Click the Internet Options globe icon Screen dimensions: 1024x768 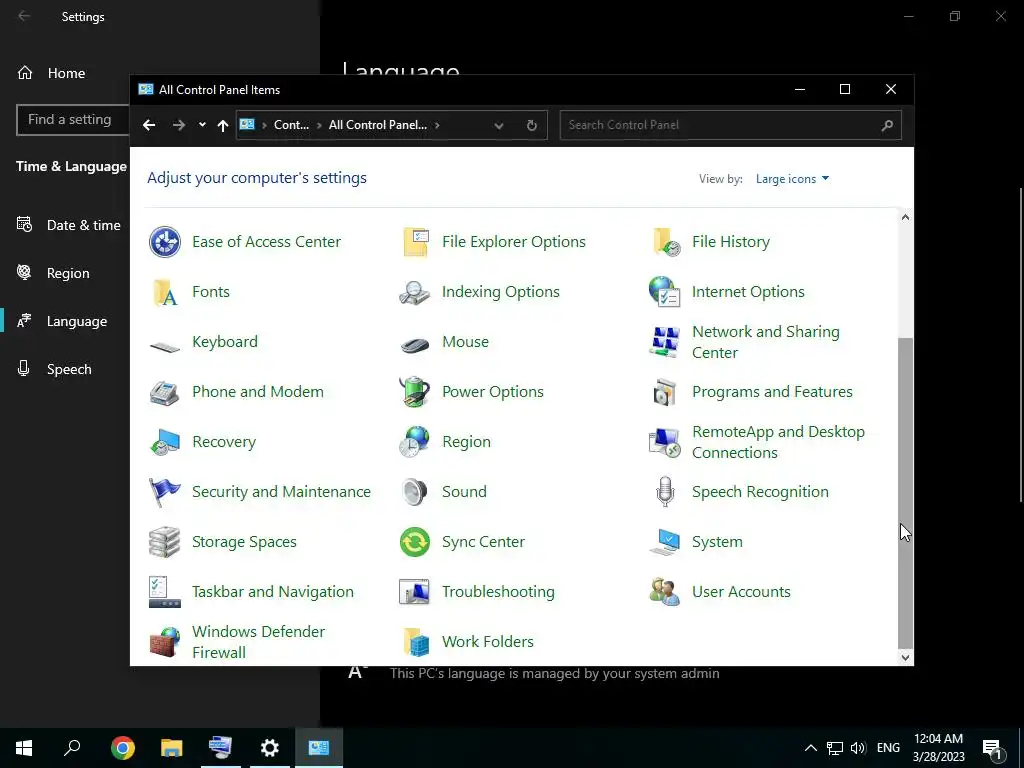coord(665,291)
